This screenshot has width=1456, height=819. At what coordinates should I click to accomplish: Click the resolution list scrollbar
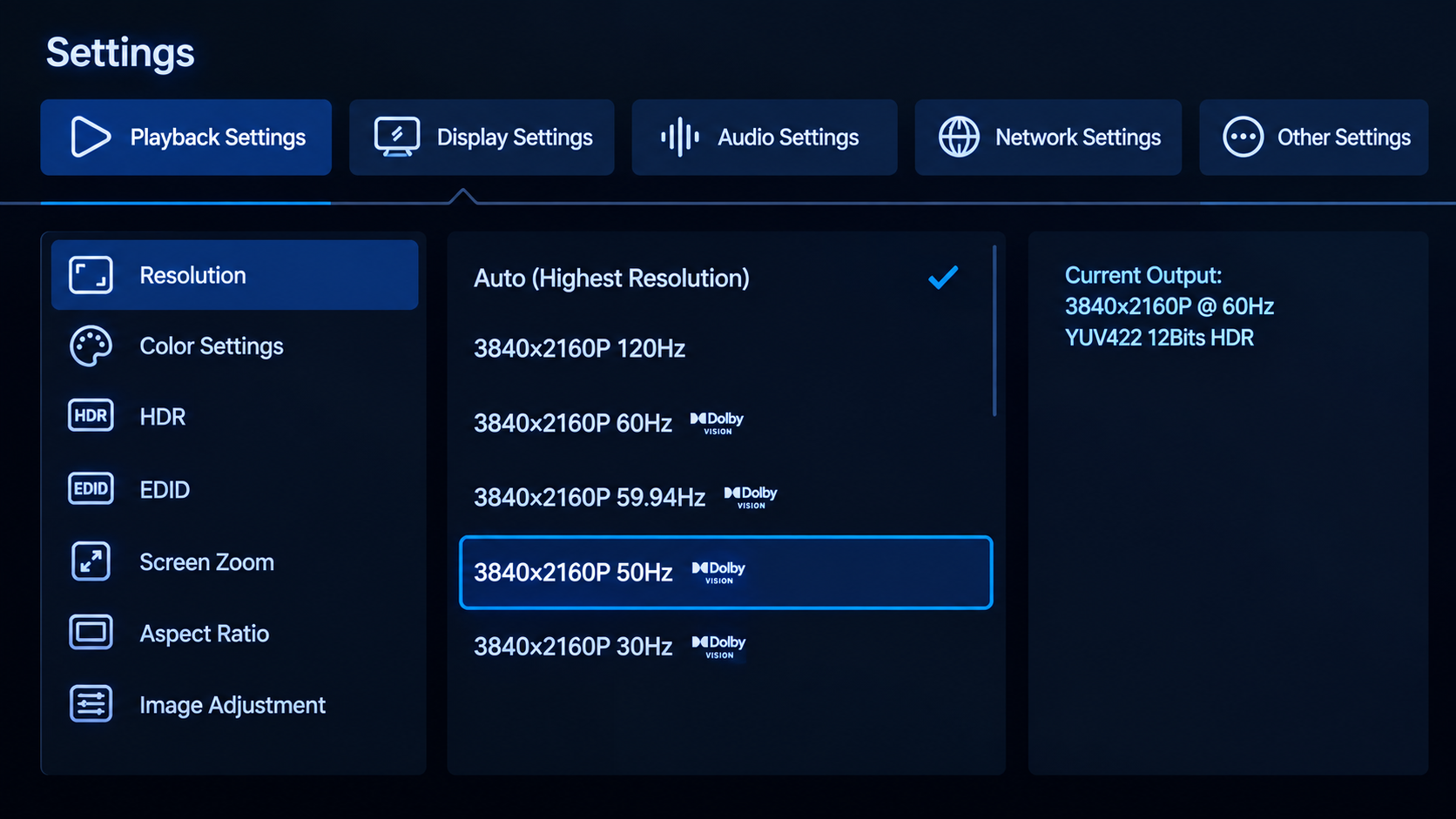[994, 331]
